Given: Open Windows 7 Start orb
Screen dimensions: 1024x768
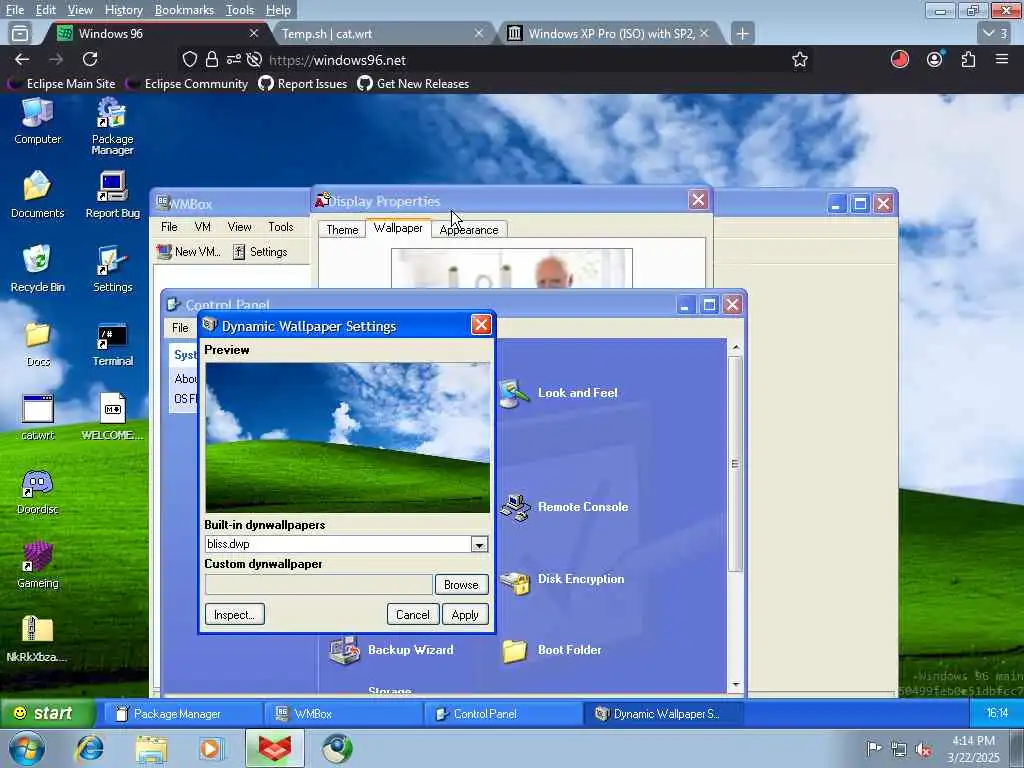Looking at the screenshot, I should (x=27, y=748).
